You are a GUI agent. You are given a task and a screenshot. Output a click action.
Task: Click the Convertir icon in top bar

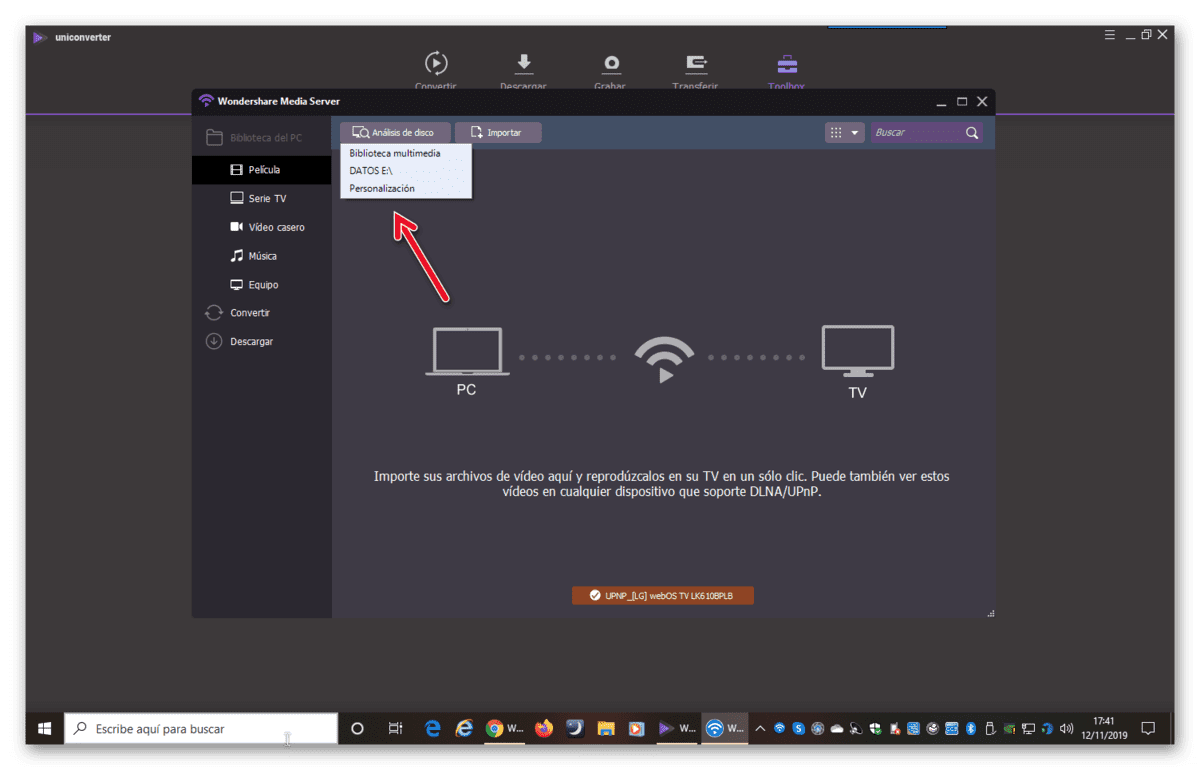pos(436,65)
